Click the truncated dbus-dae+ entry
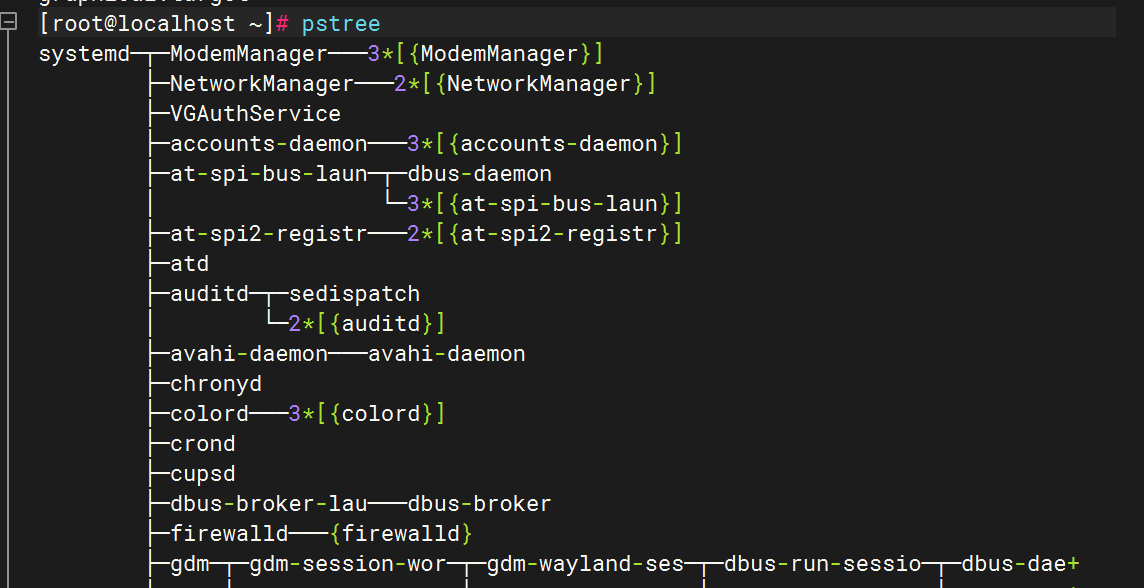 [x=1021, y=564]
